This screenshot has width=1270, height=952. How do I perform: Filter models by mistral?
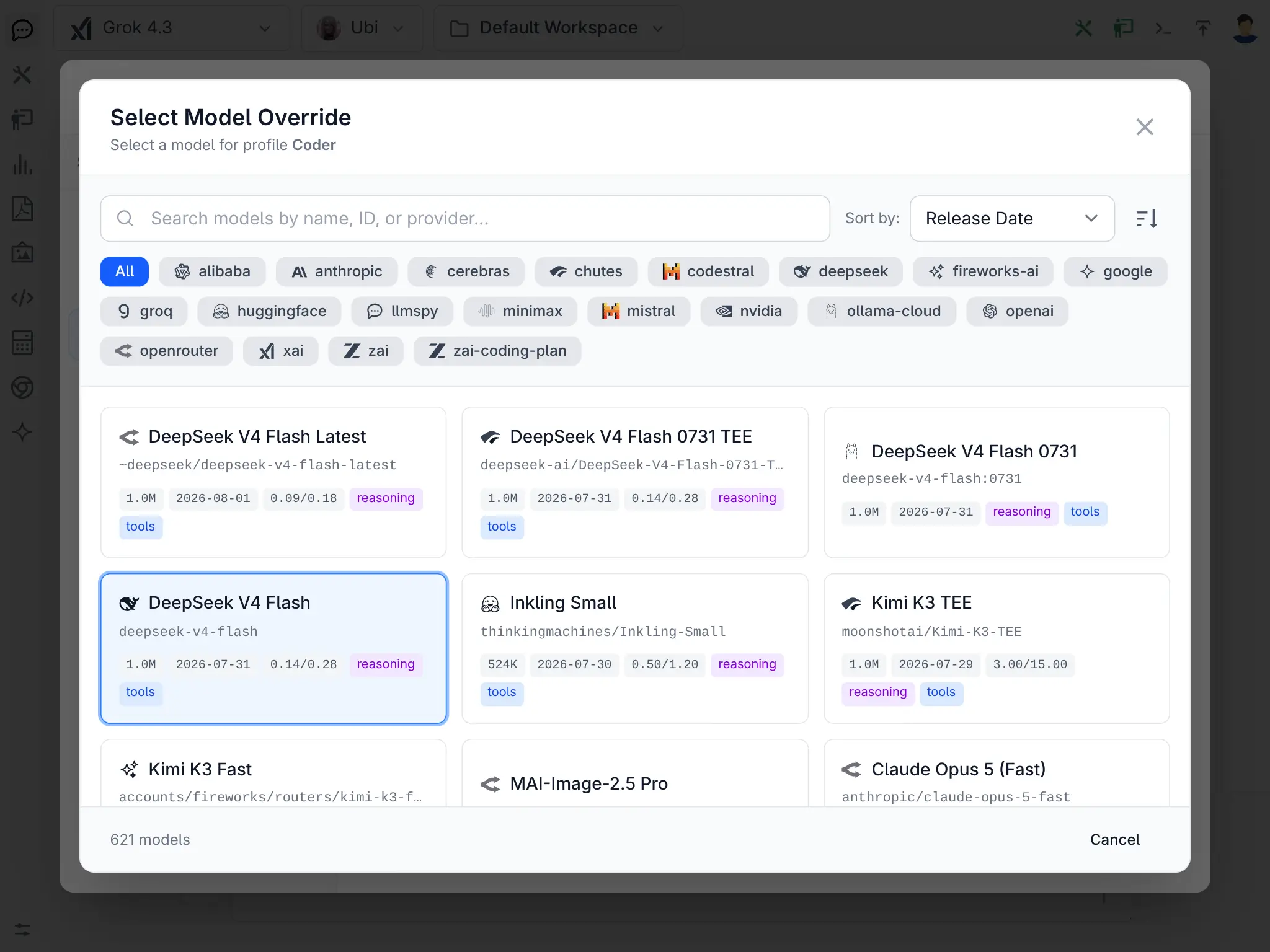pos(639,311)
